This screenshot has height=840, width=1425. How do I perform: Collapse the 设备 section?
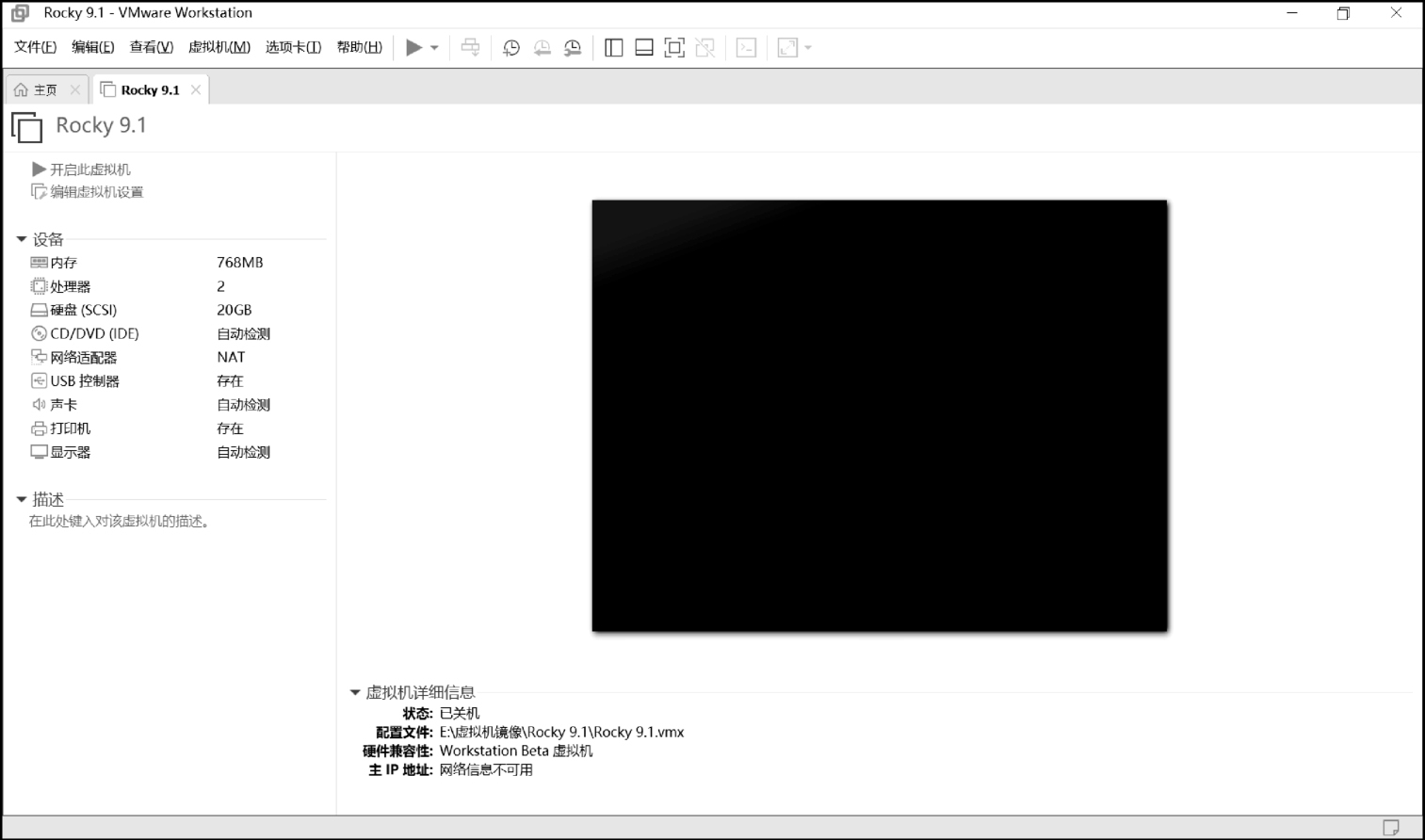pyautogui.click(x=22, y=239)
